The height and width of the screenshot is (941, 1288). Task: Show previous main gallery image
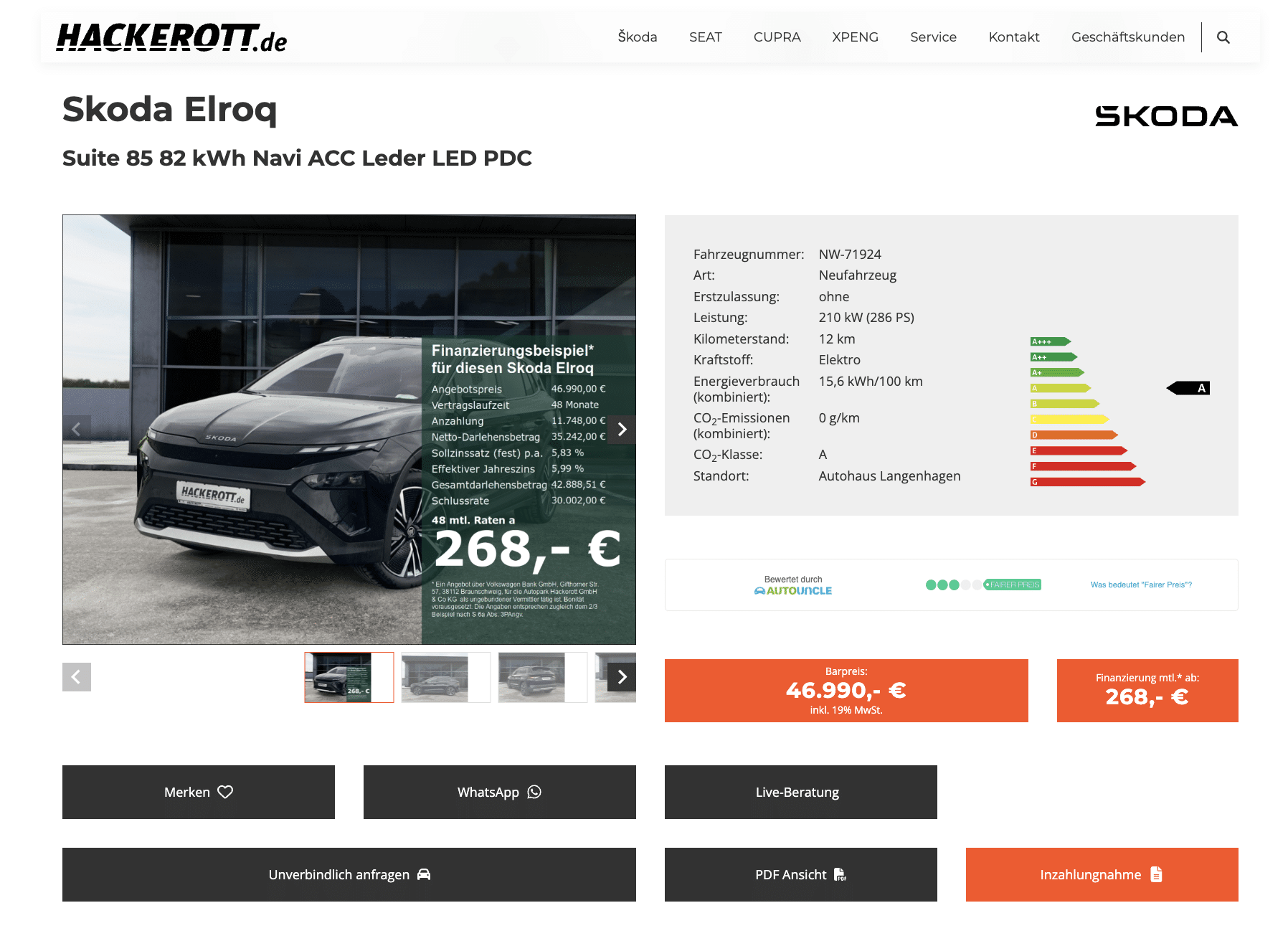point(77,430)
